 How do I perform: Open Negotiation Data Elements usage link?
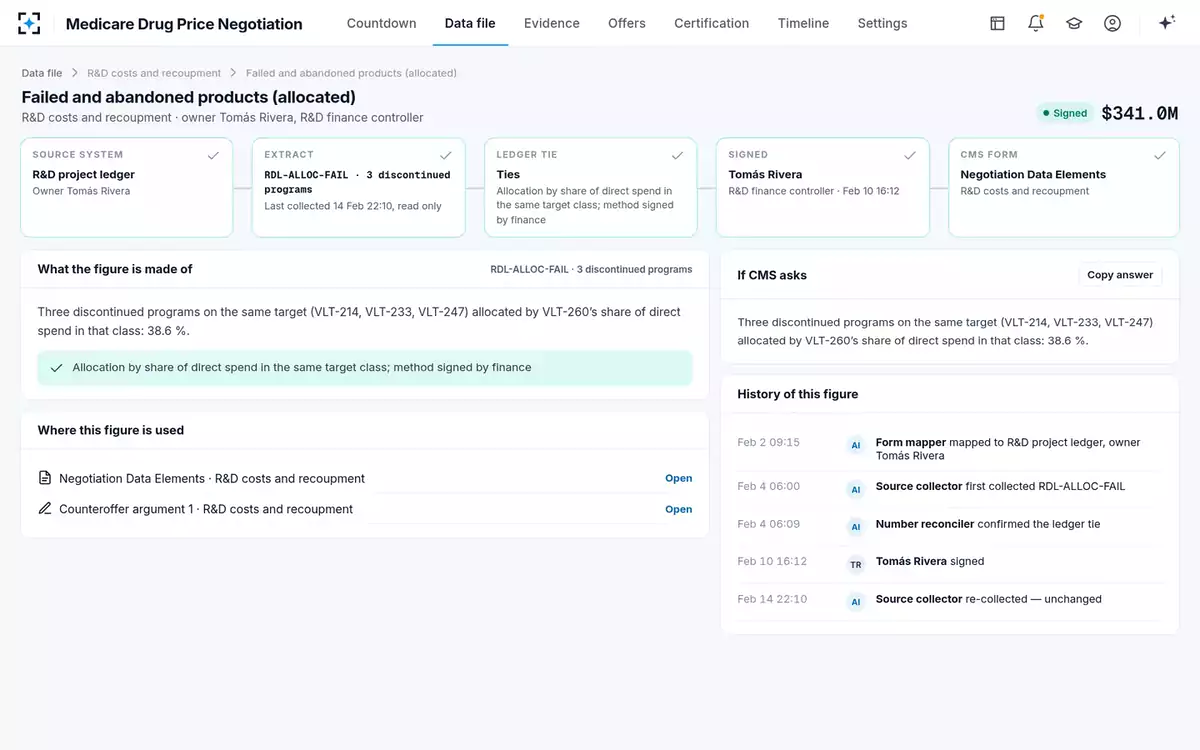(x=679, y=478)
